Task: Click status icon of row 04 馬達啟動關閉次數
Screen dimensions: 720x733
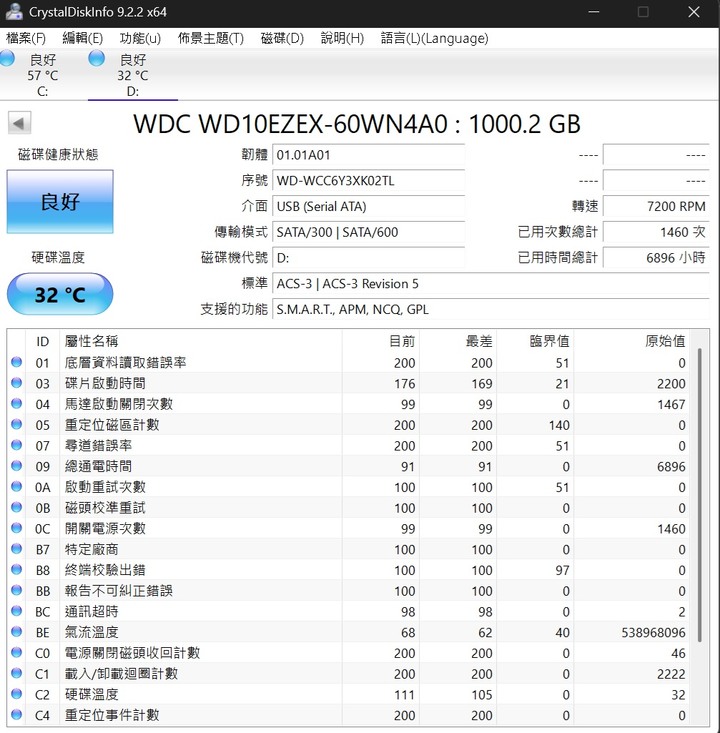Action: point(16,403)
